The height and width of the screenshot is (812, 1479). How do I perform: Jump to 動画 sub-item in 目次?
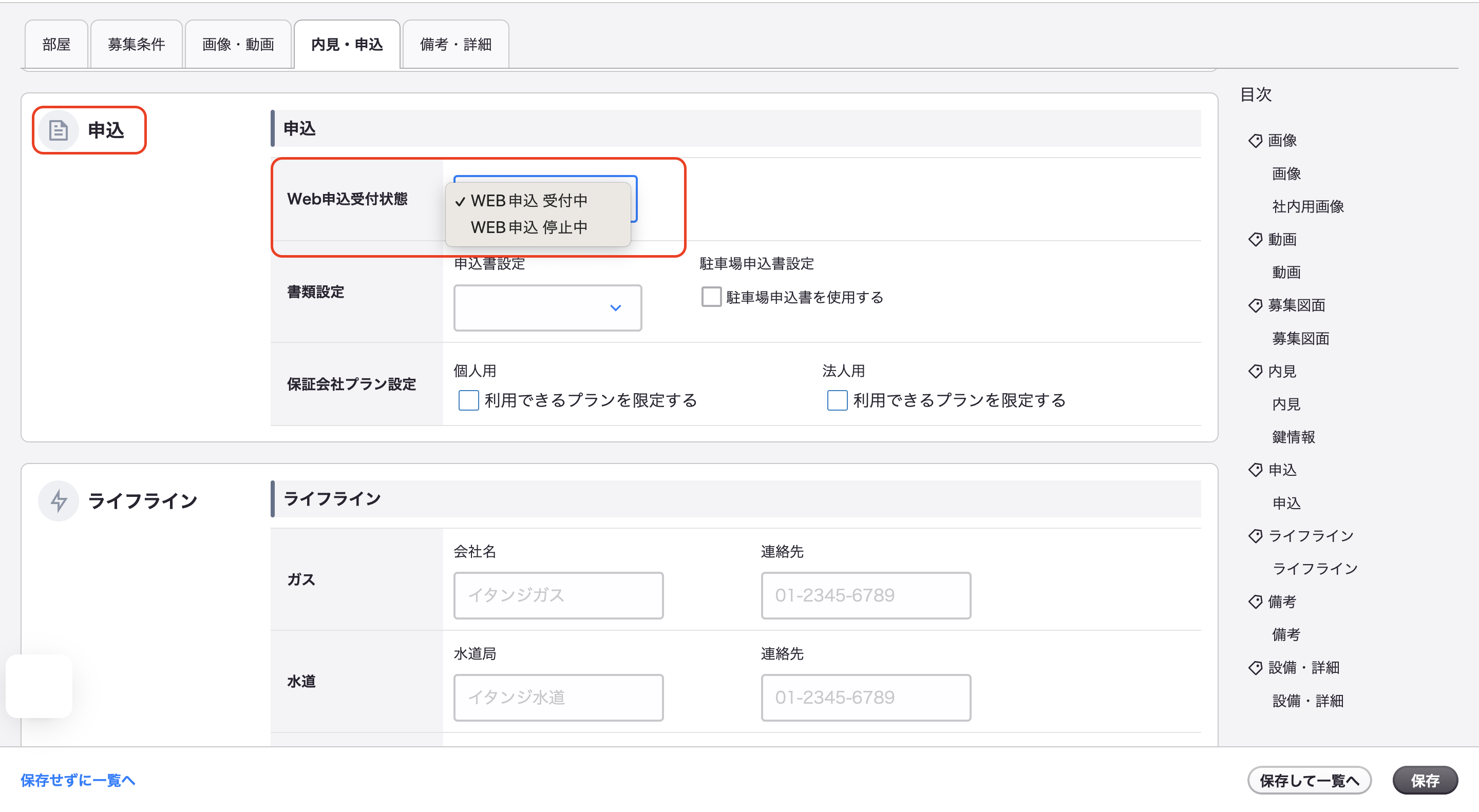[x=1286, y=273]
